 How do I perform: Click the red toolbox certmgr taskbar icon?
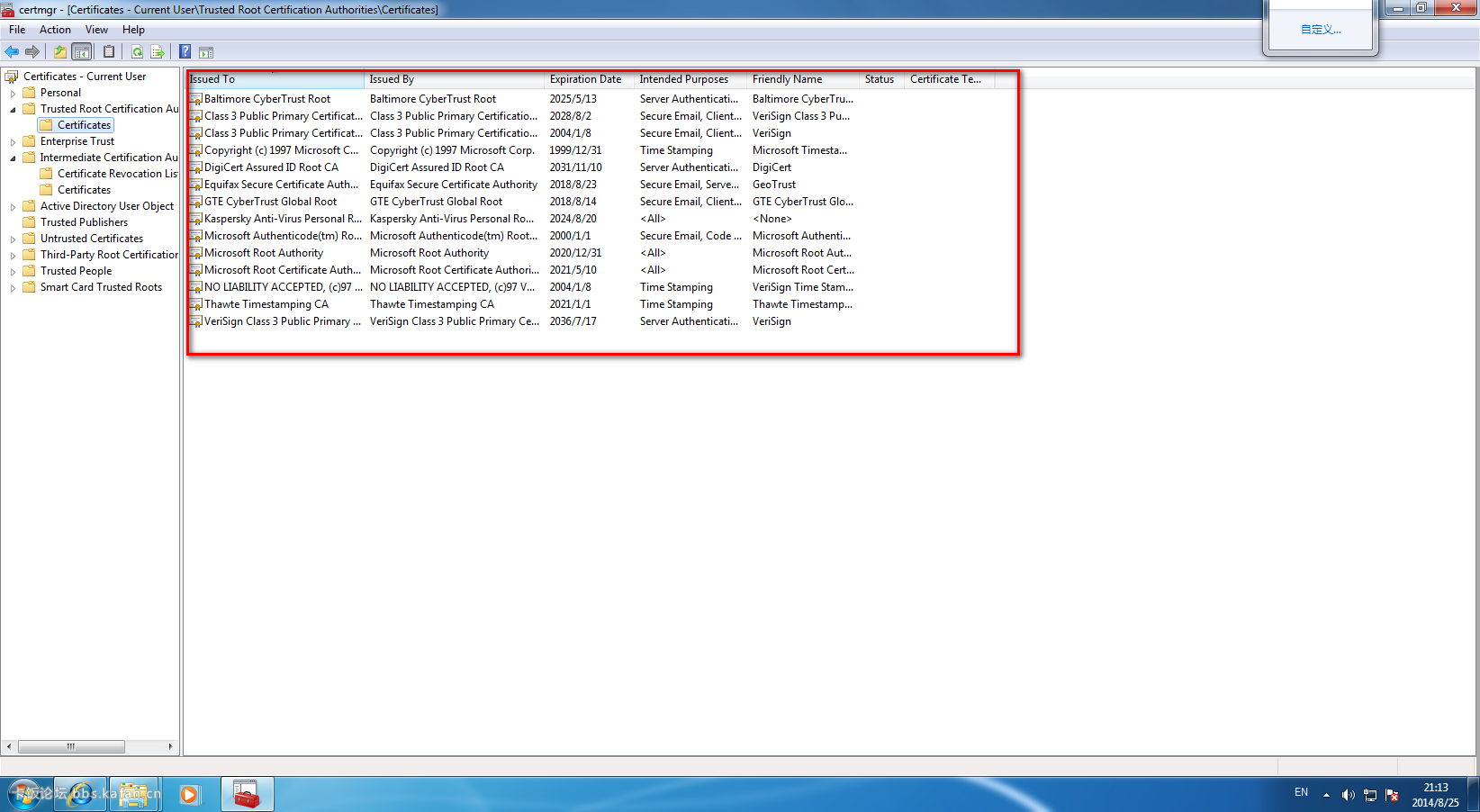point(247,794)
